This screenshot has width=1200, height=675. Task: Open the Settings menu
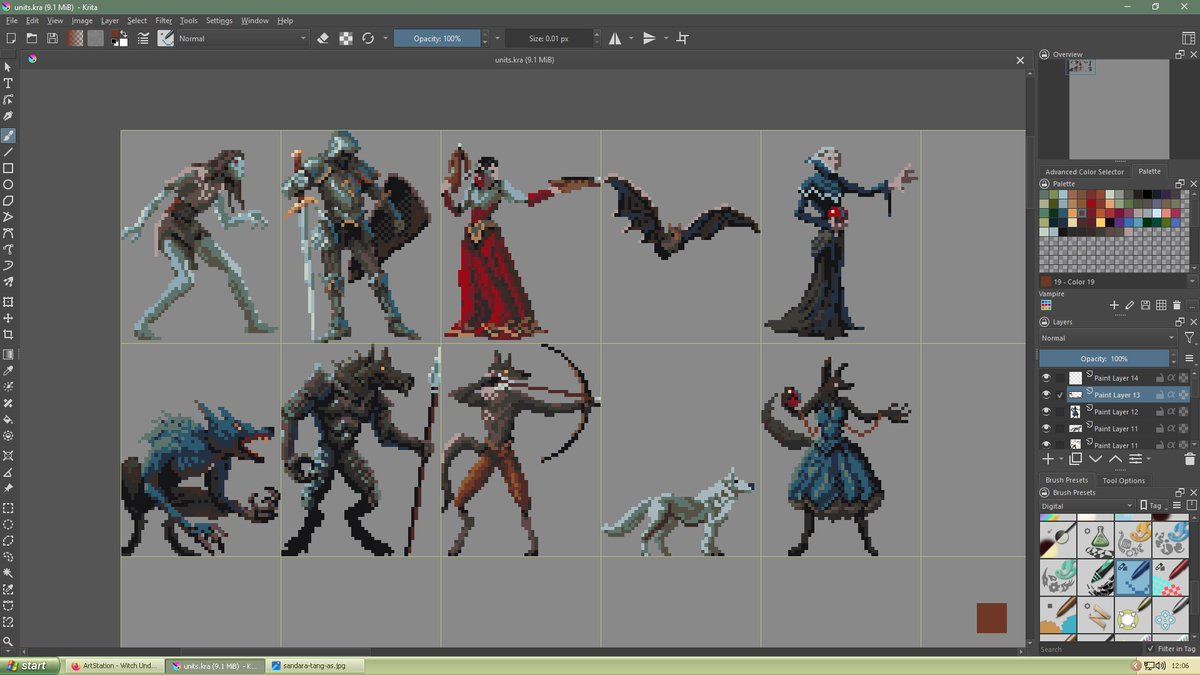(x=219, y=20)
